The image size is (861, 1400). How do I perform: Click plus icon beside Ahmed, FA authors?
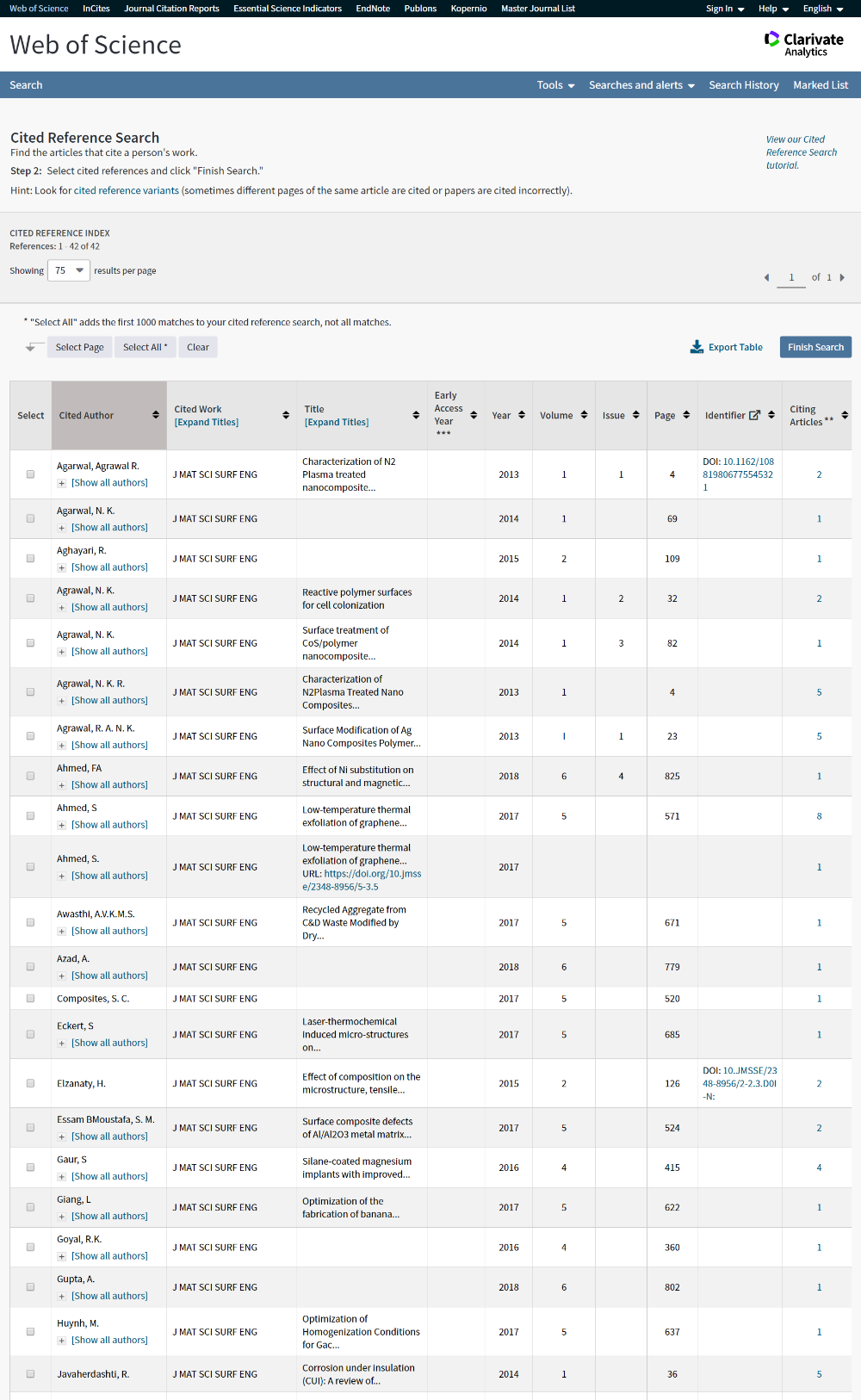coord(61,786)
